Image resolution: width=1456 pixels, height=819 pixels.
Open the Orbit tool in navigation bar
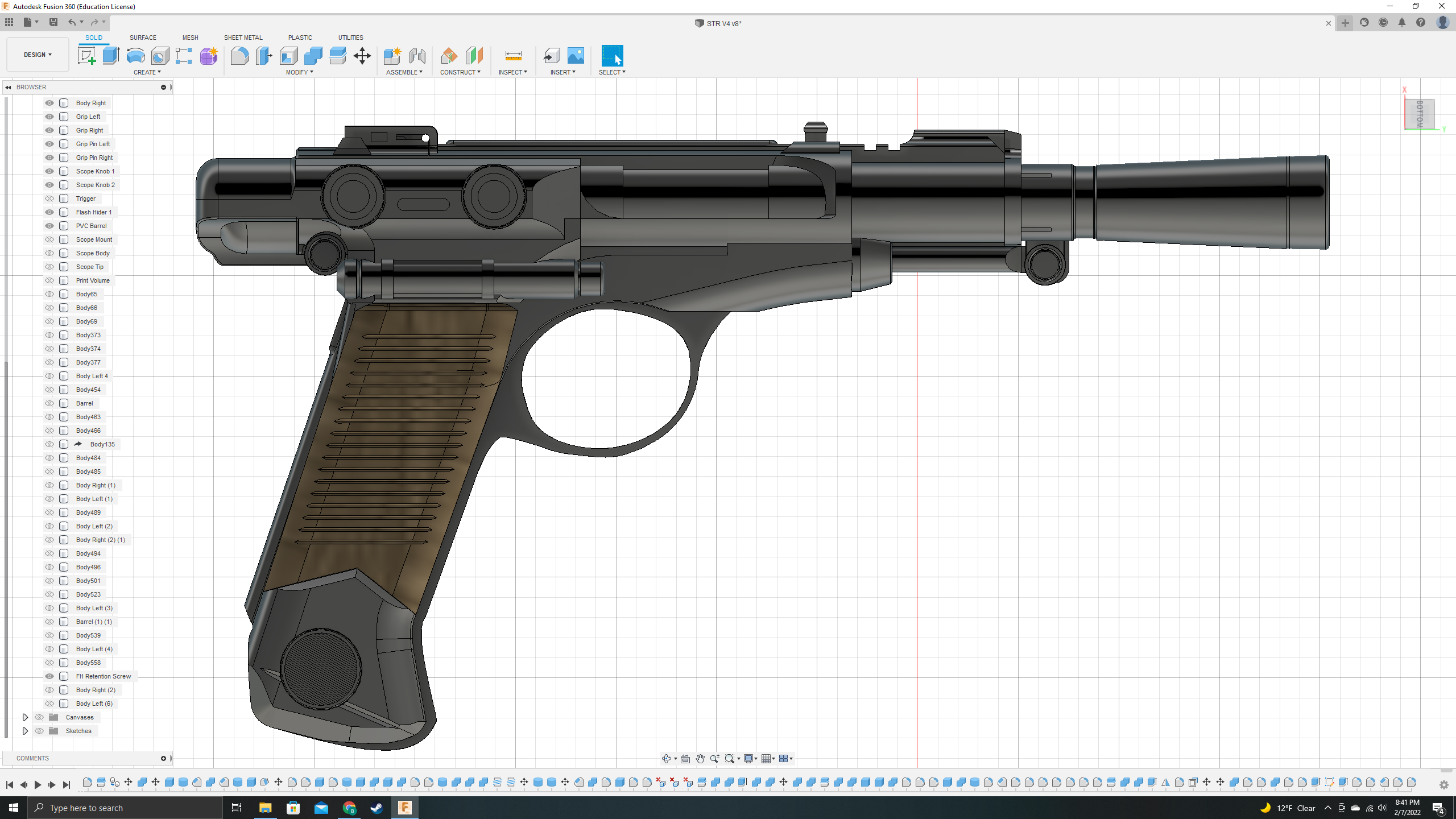tap(667, 759)
